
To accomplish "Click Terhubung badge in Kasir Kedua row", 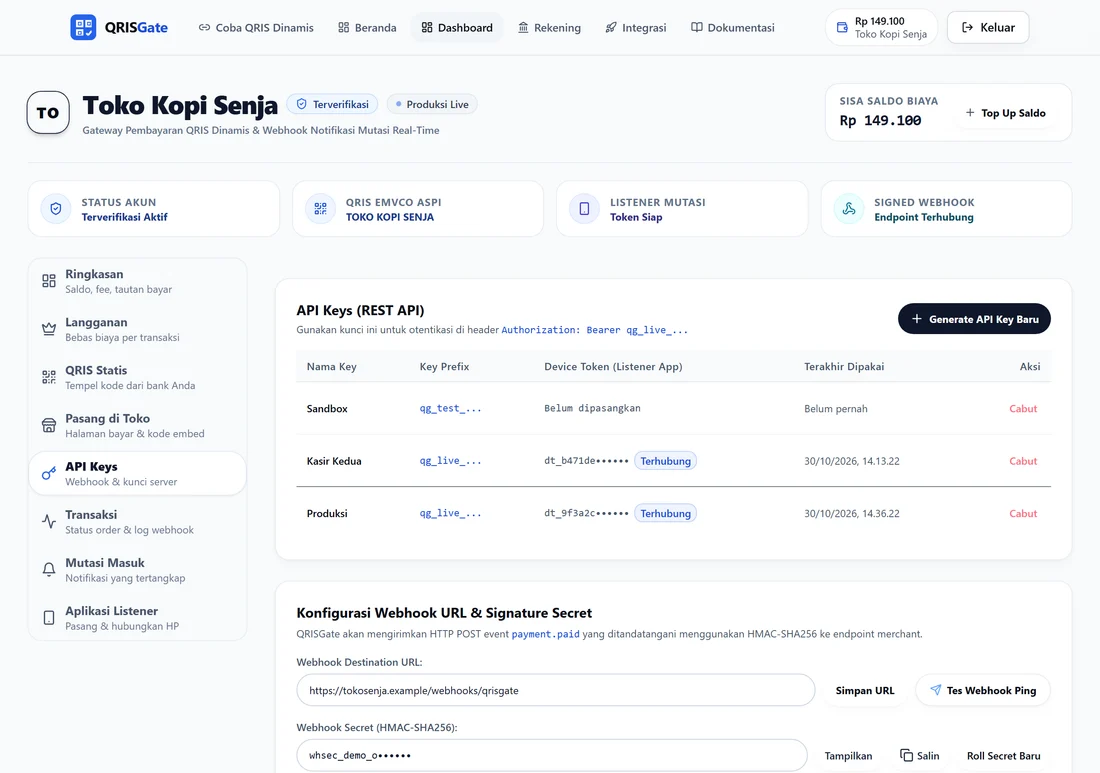I will pos(665,461).
